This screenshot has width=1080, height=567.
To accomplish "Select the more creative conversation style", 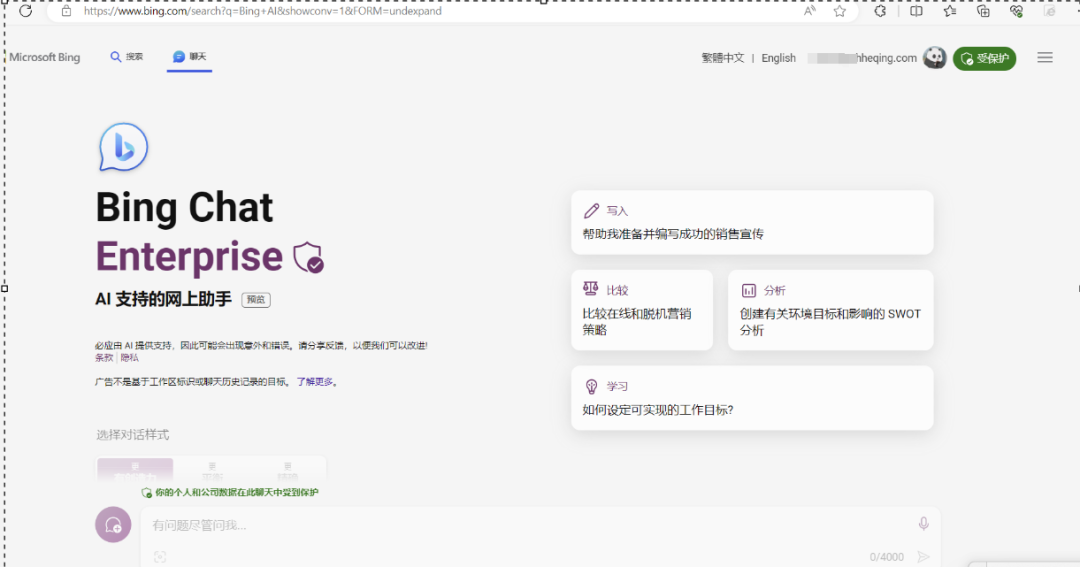I will pyautogui.click(x=135, y=470).
